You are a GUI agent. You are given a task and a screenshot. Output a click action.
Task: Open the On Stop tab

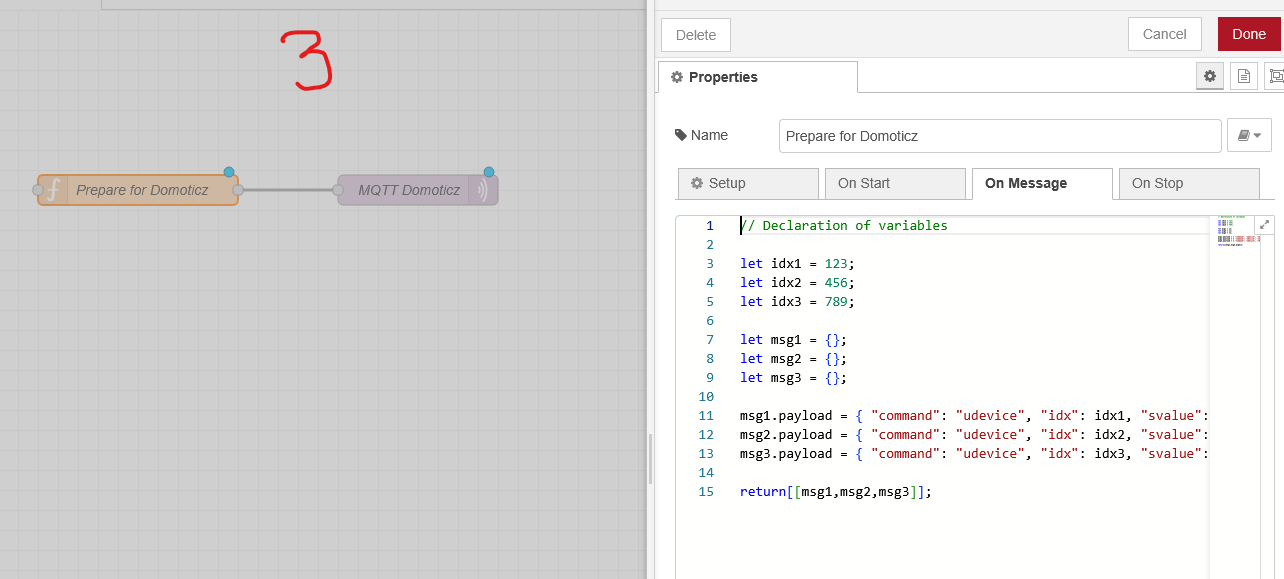coord(1189,183)
